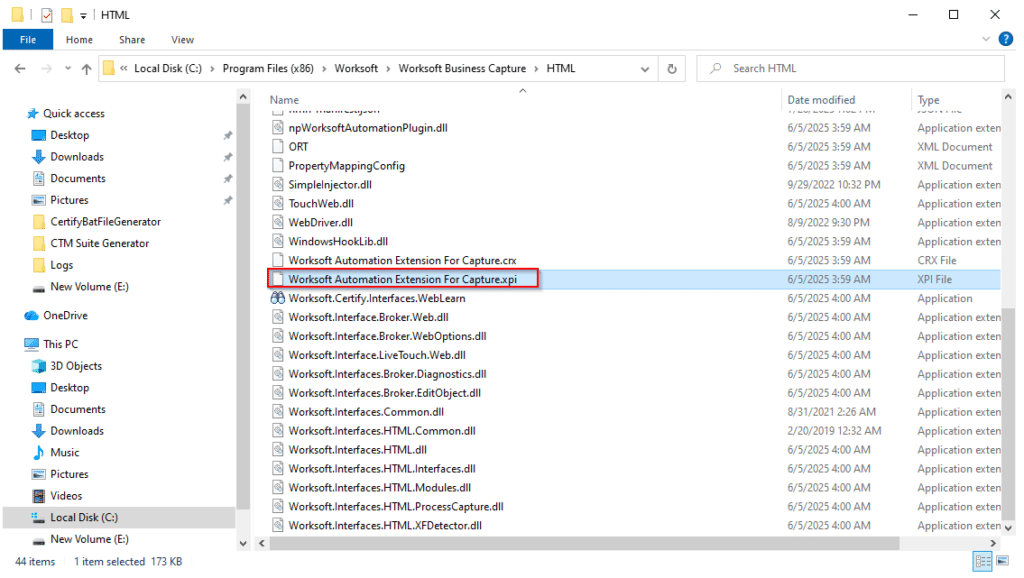The width and height of the screenshot is (1024, 578).
Task: Select Worksoft.Interface.LiveTouch.Web.dll
Action: tap(377, 355)
